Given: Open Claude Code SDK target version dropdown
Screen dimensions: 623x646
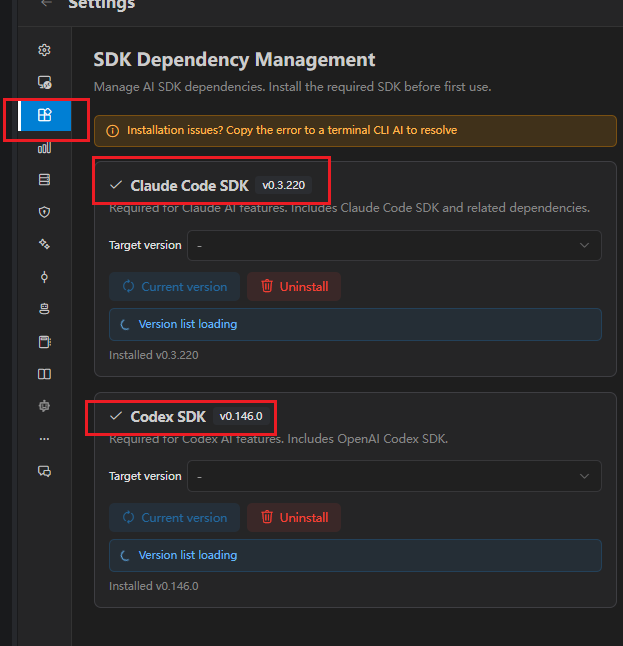Looking at the screenshot, I should pos(394,246).
